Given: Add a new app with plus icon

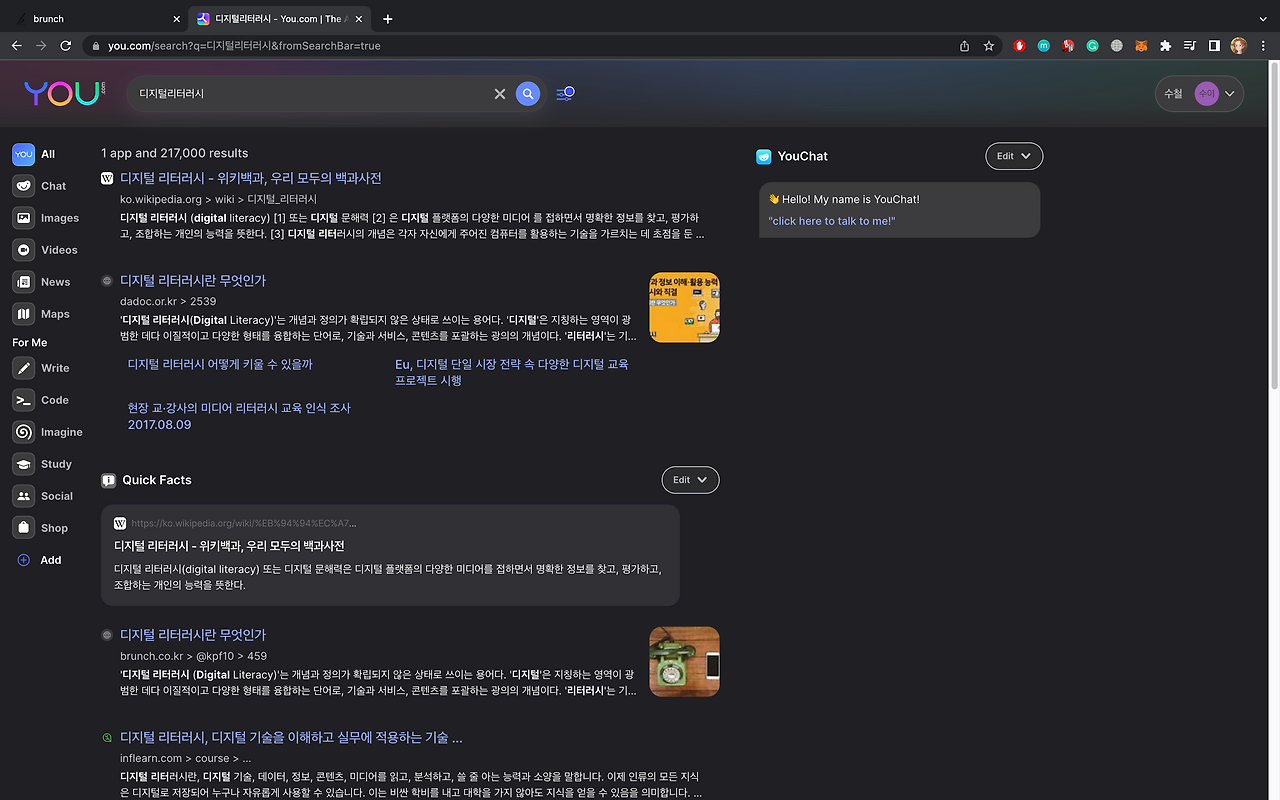Looking at the screenshot, I should click(24, 560).
